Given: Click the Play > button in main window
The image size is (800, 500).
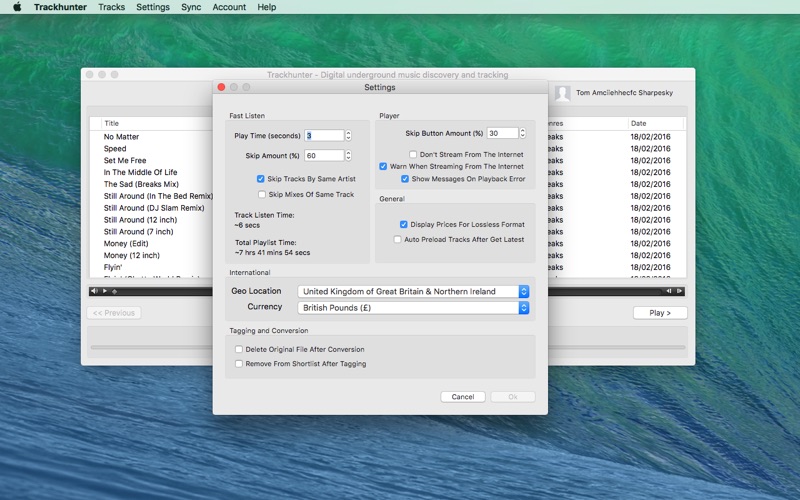Looking at the screenshot, I should 660,313.
